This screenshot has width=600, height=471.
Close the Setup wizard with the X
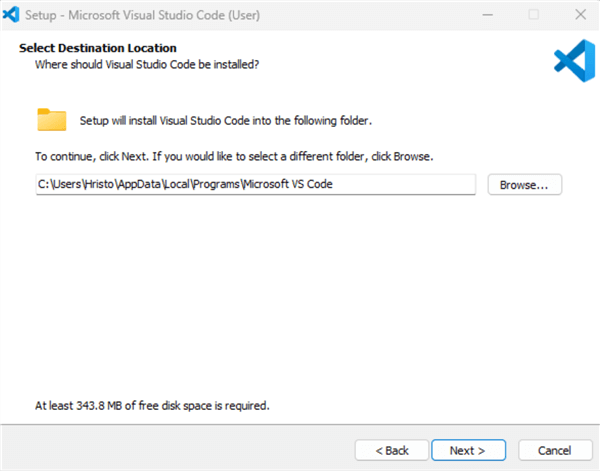(580, 15)
